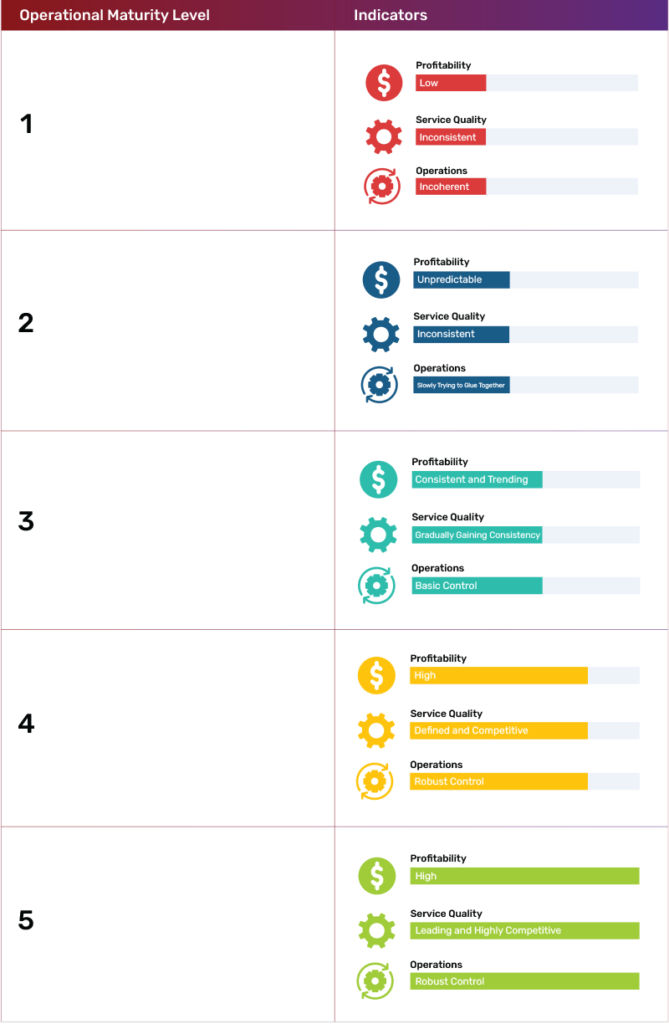Image resolution: width=669 pixels, height=1024 pixels.
Task: Click the teal Operations cycle icon
Action: 377,585
